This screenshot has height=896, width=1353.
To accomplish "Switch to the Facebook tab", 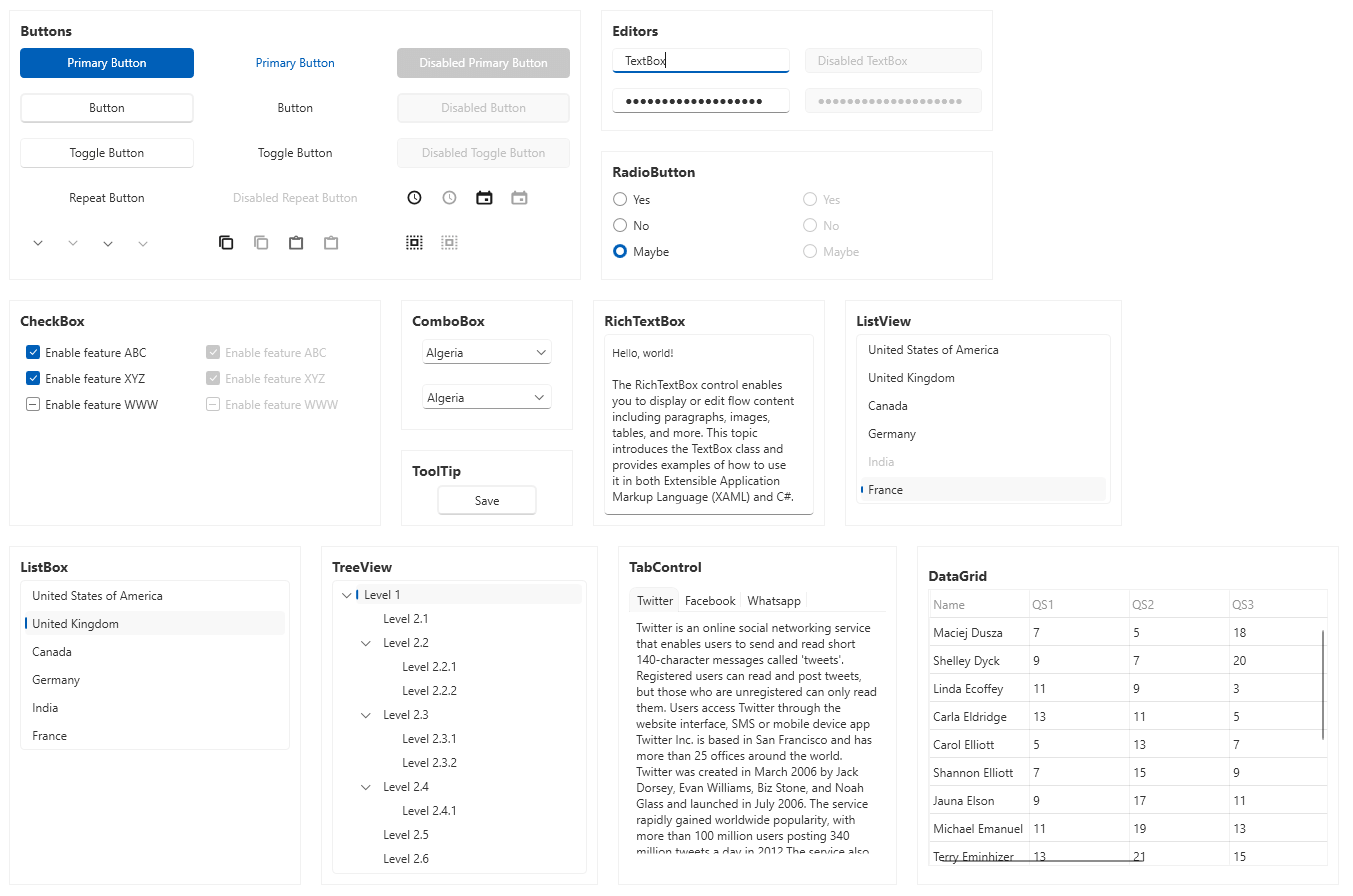I will (710, 601).
